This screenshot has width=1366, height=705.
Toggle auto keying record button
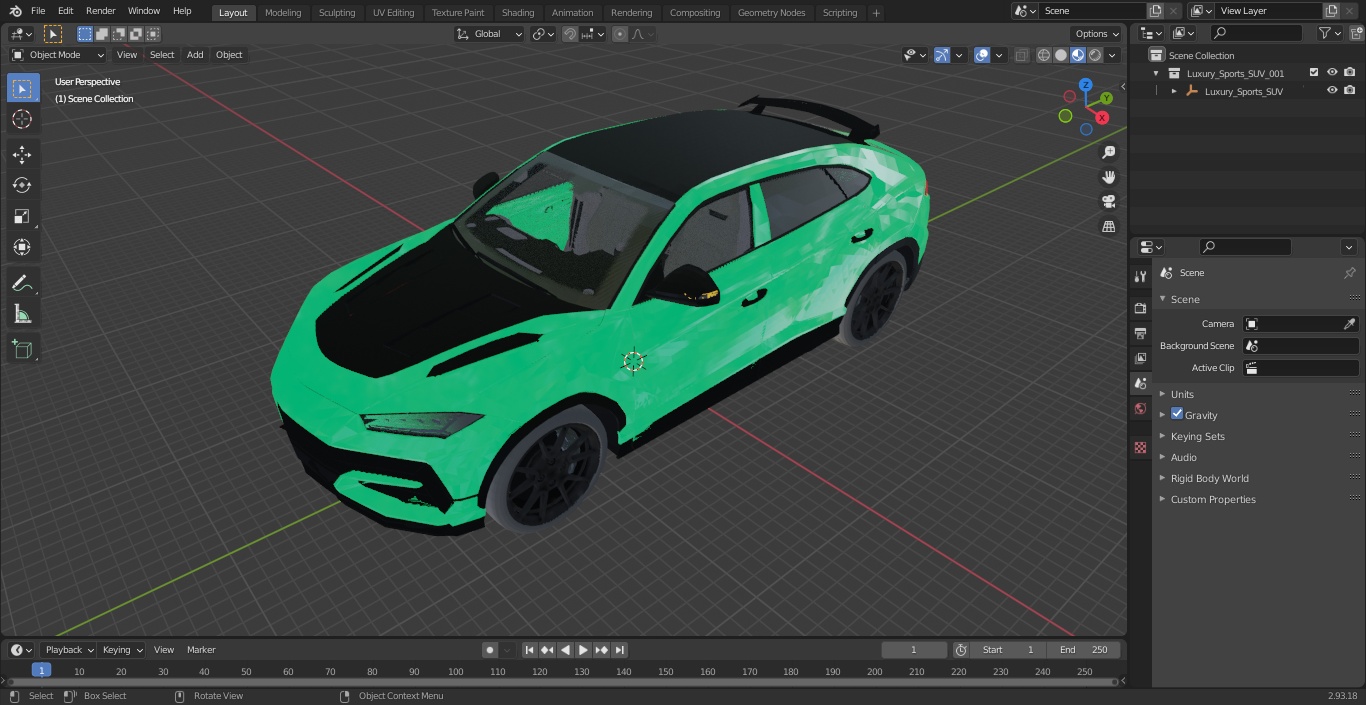click(490, 650)
